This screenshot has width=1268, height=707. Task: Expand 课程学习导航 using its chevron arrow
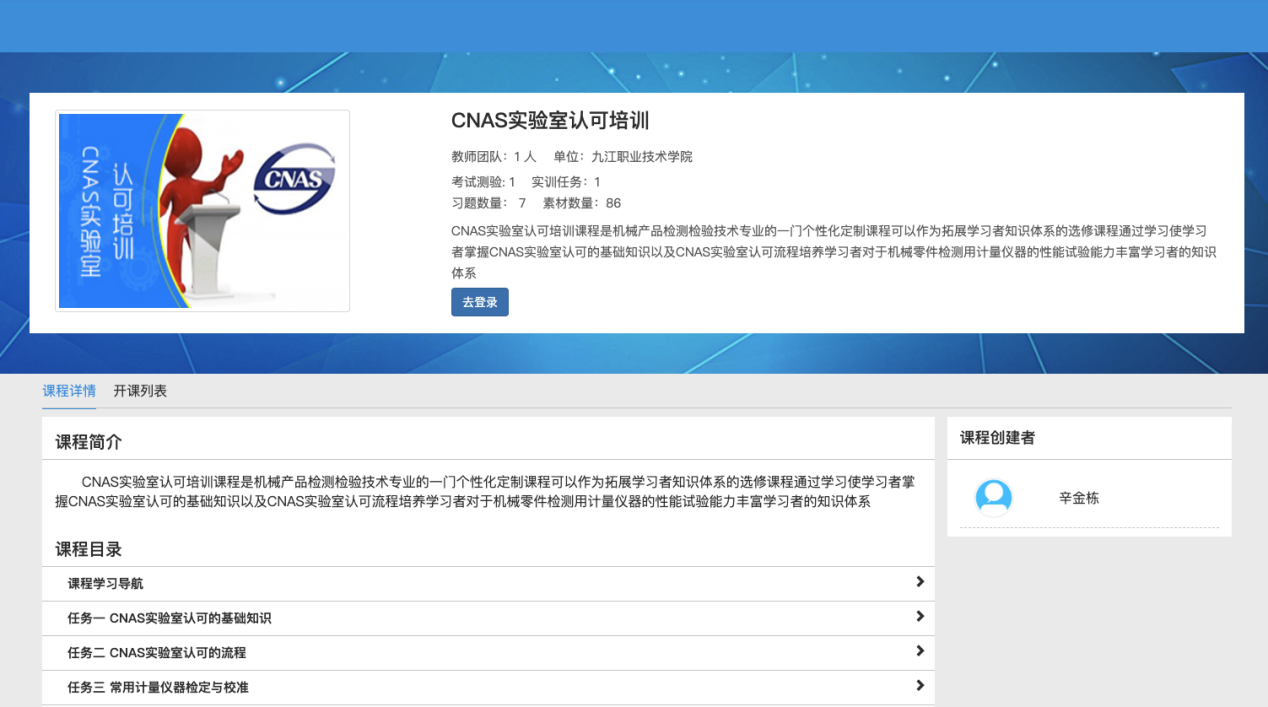tap(919, 582)
